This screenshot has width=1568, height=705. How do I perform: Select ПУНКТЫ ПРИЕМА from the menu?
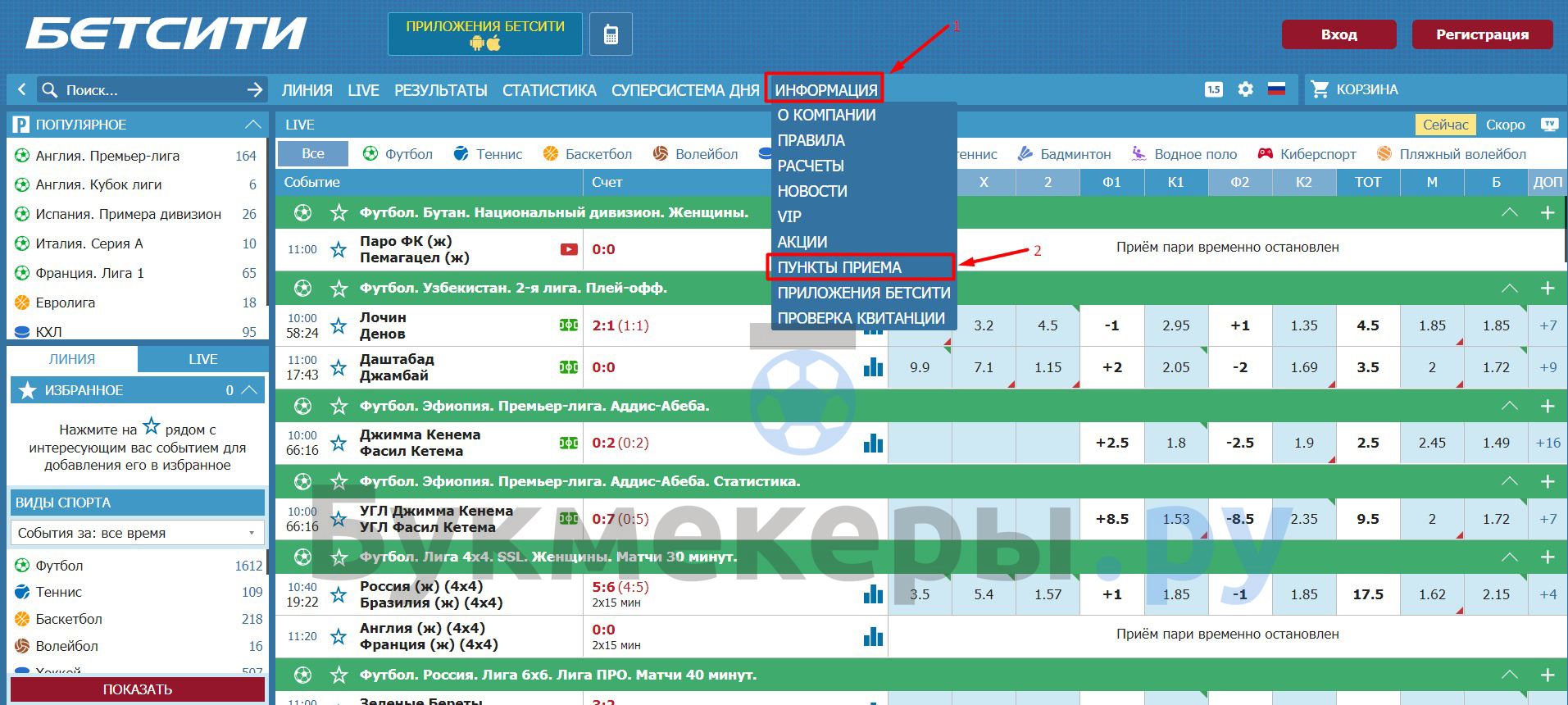point(839,267)
